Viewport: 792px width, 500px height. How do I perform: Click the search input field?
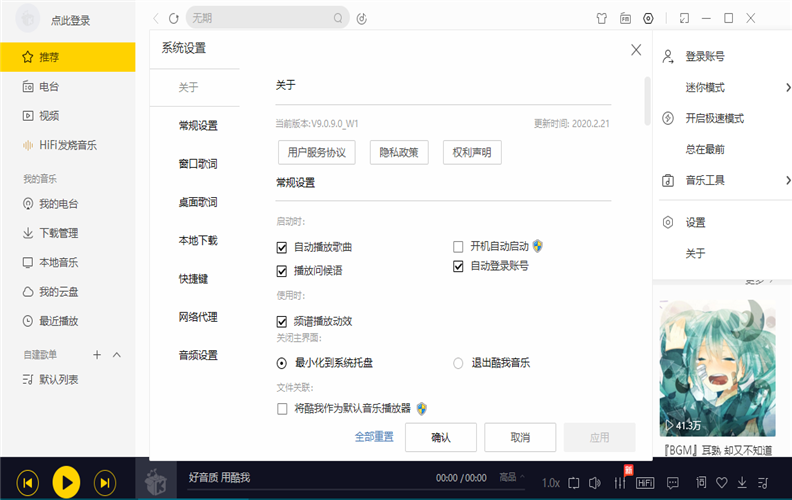click(260, 18)
